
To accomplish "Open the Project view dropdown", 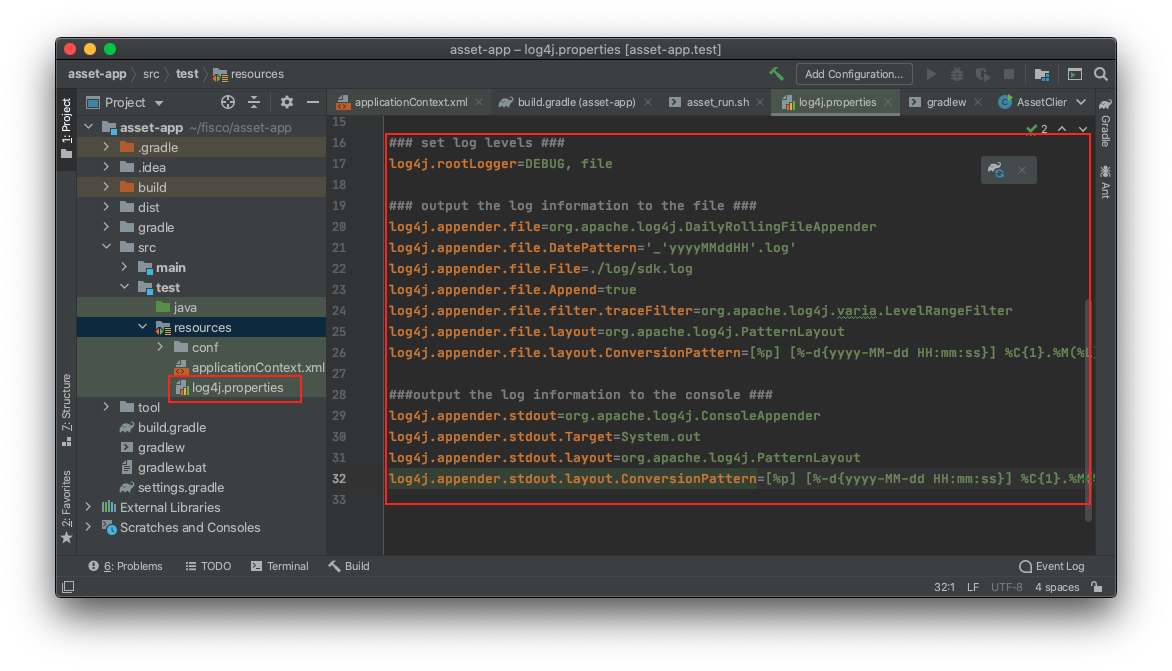I will coord(125,102).
